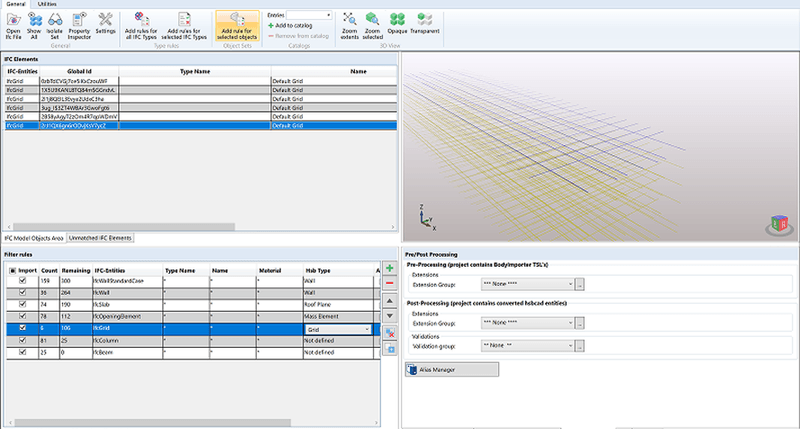Remove filter rule with red minus
This screenshot has height=429, width=800.
[x=390, y=283]
